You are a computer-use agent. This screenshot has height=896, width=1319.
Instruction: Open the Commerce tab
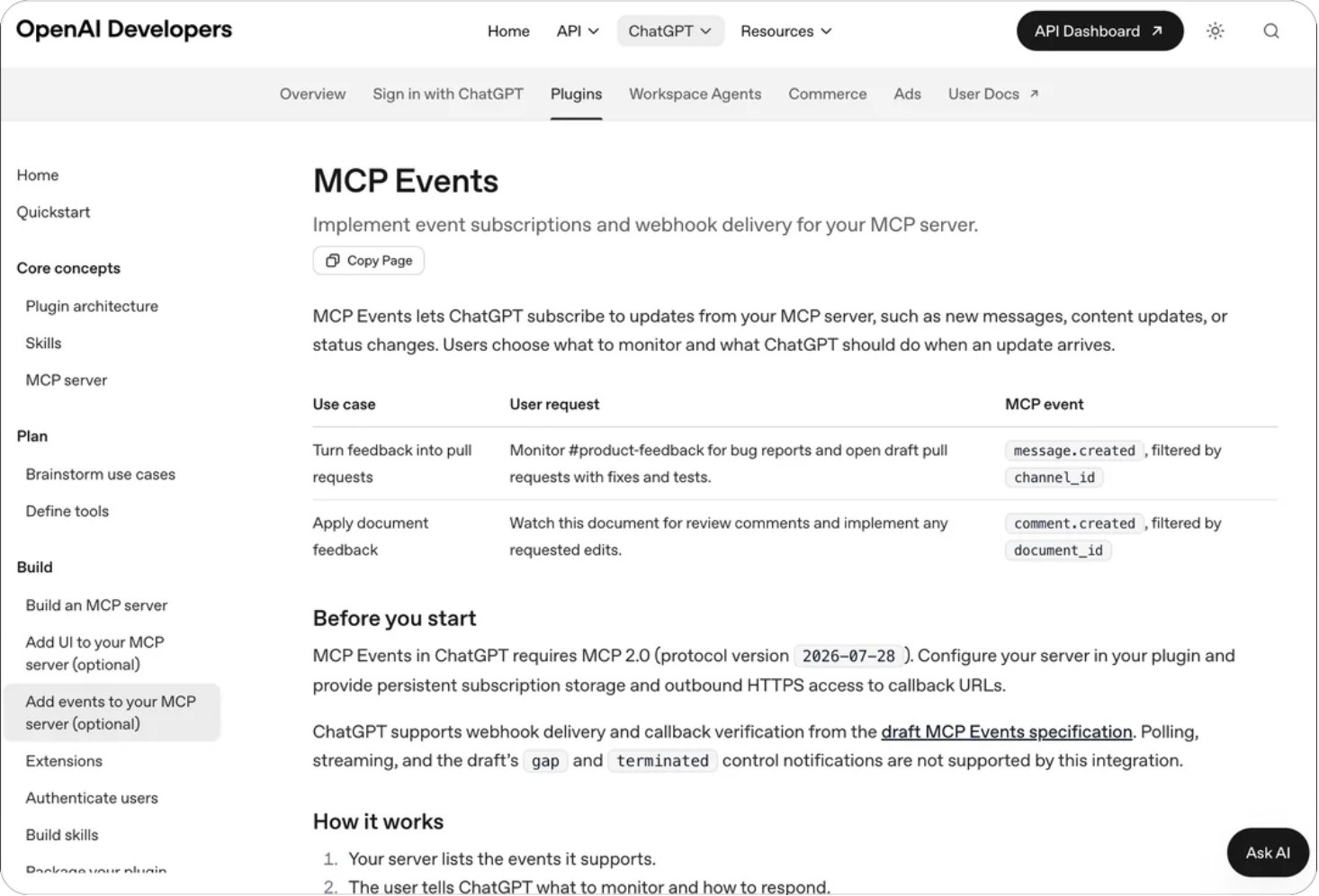point(828,94)
